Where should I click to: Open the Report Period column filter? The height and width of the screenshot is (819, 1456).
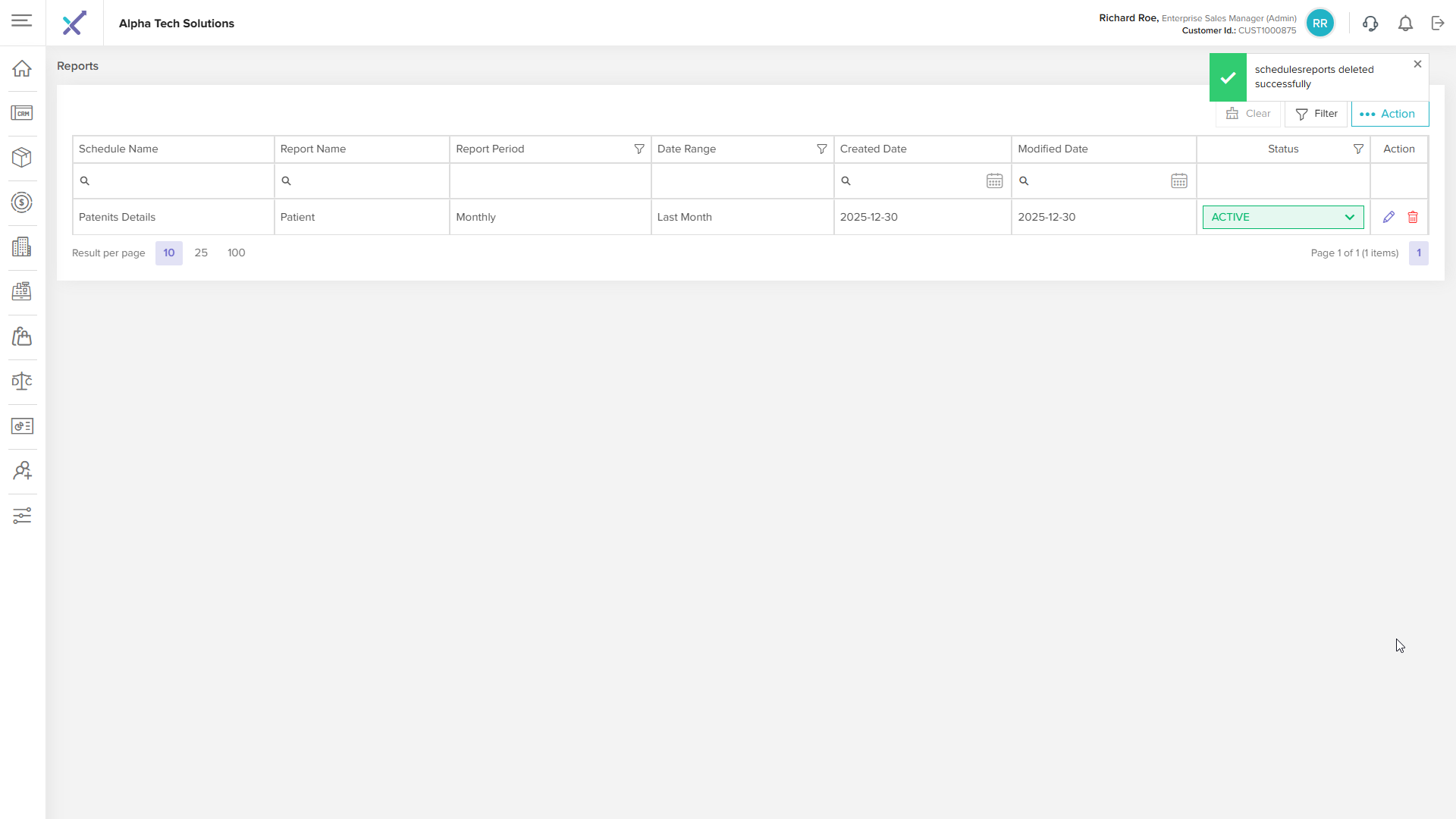639,149
